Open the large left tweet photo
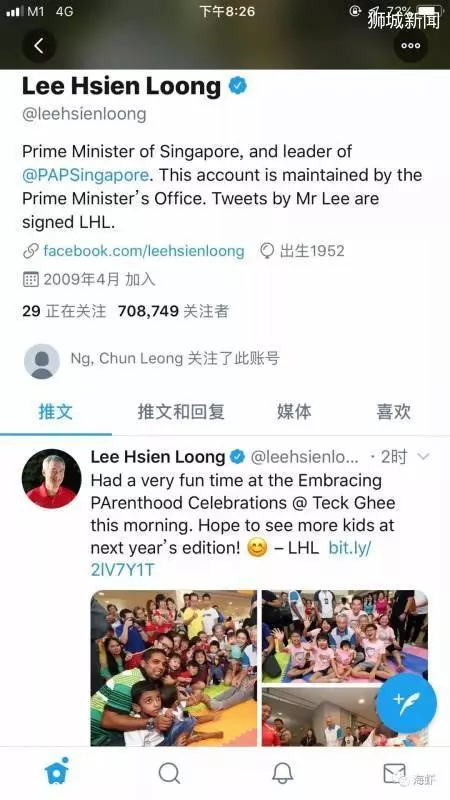450x800 pixels. click(174, 668)
